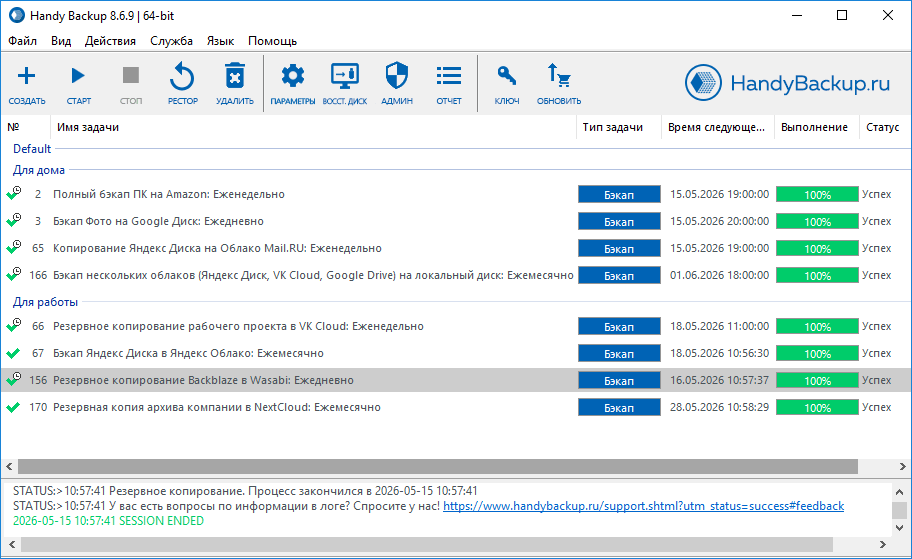912x559 pixels.
Task: Click Успех status of task 67
Action: click(x=877, y=353)
